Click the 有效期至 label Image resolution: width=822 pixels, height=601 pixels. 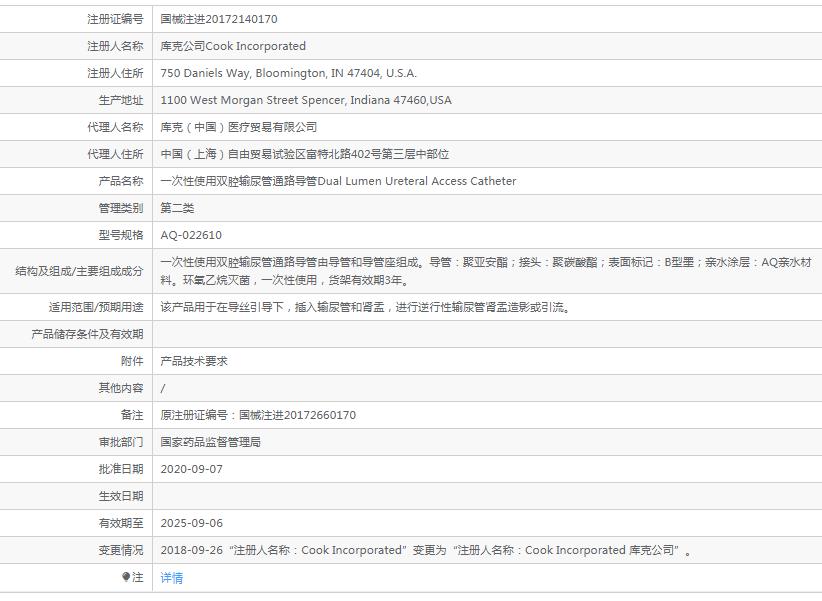[x=121, y=523]
